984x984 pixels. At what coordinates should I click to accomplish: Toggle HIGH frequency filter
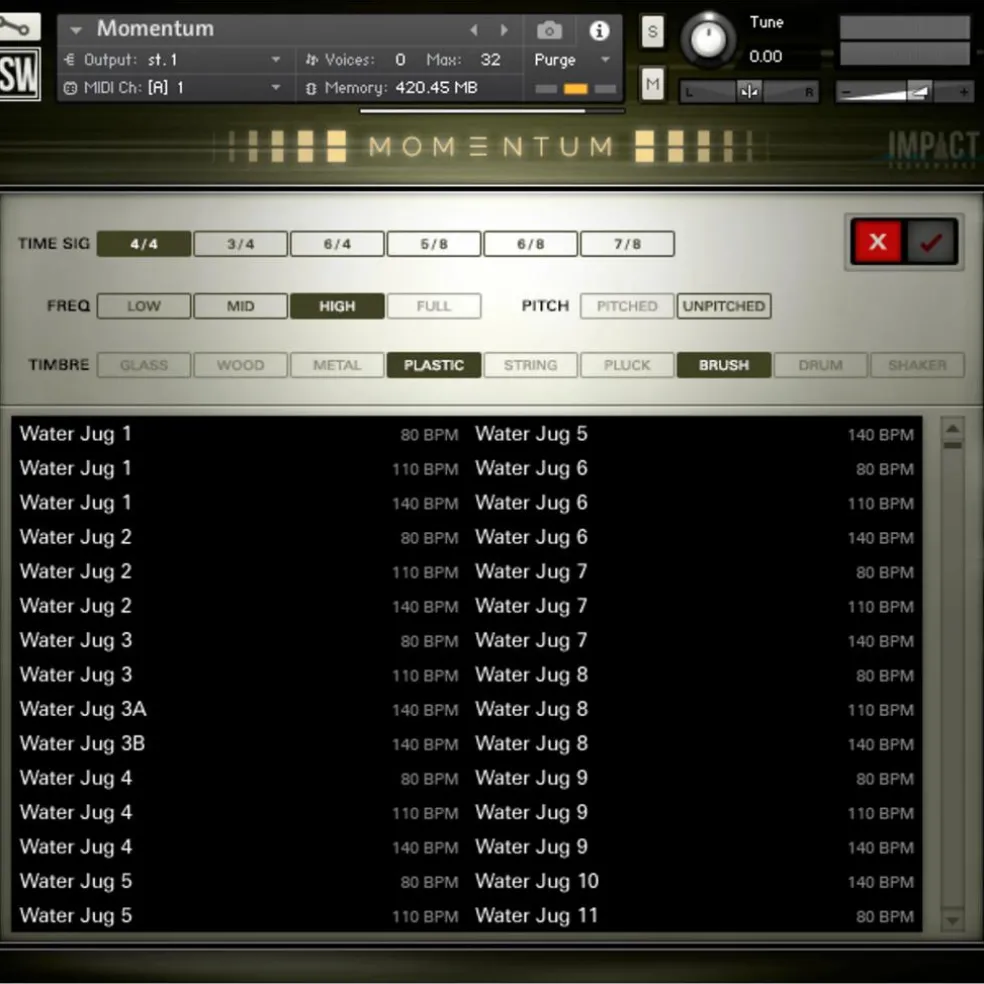(x=337, y=306)
